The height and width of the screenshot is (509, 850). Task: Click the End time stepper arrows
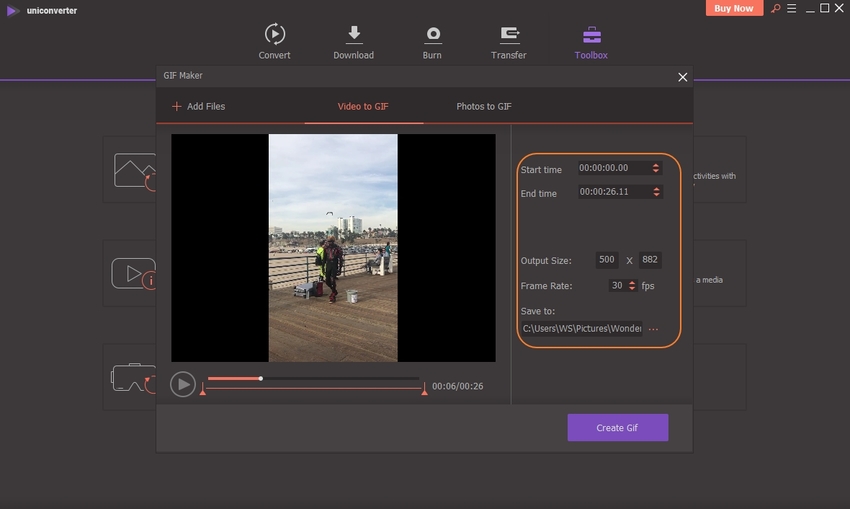tap(655, 192)
